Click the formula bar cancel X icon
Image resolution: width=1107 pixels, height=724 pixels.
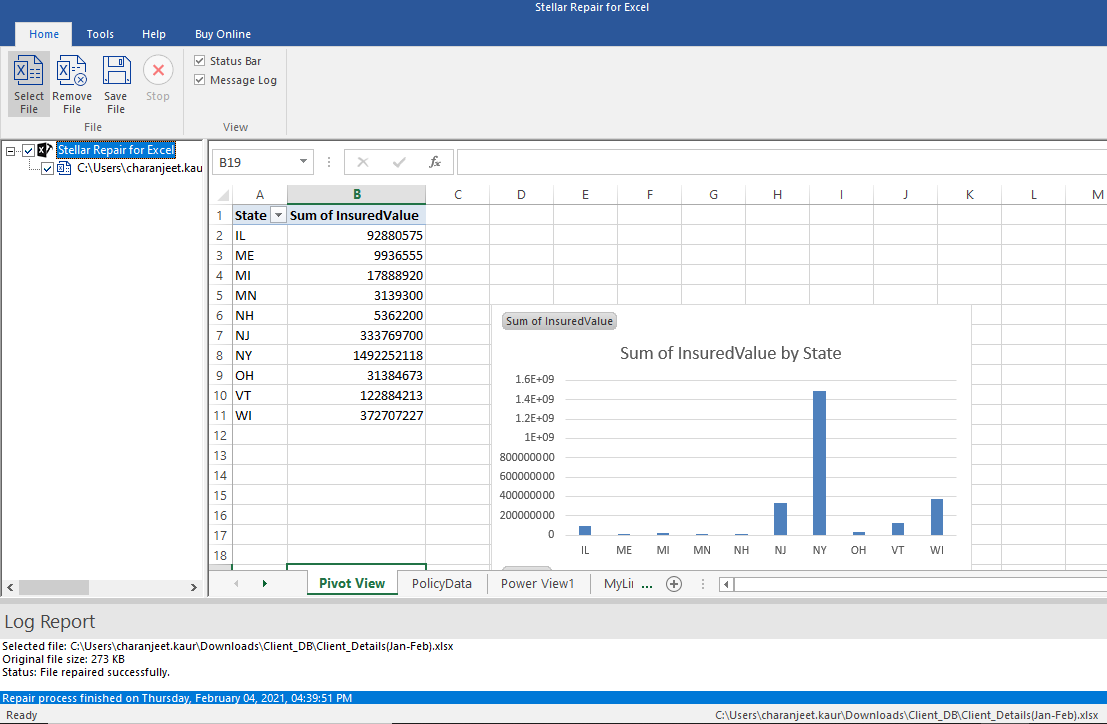point(363,162)
